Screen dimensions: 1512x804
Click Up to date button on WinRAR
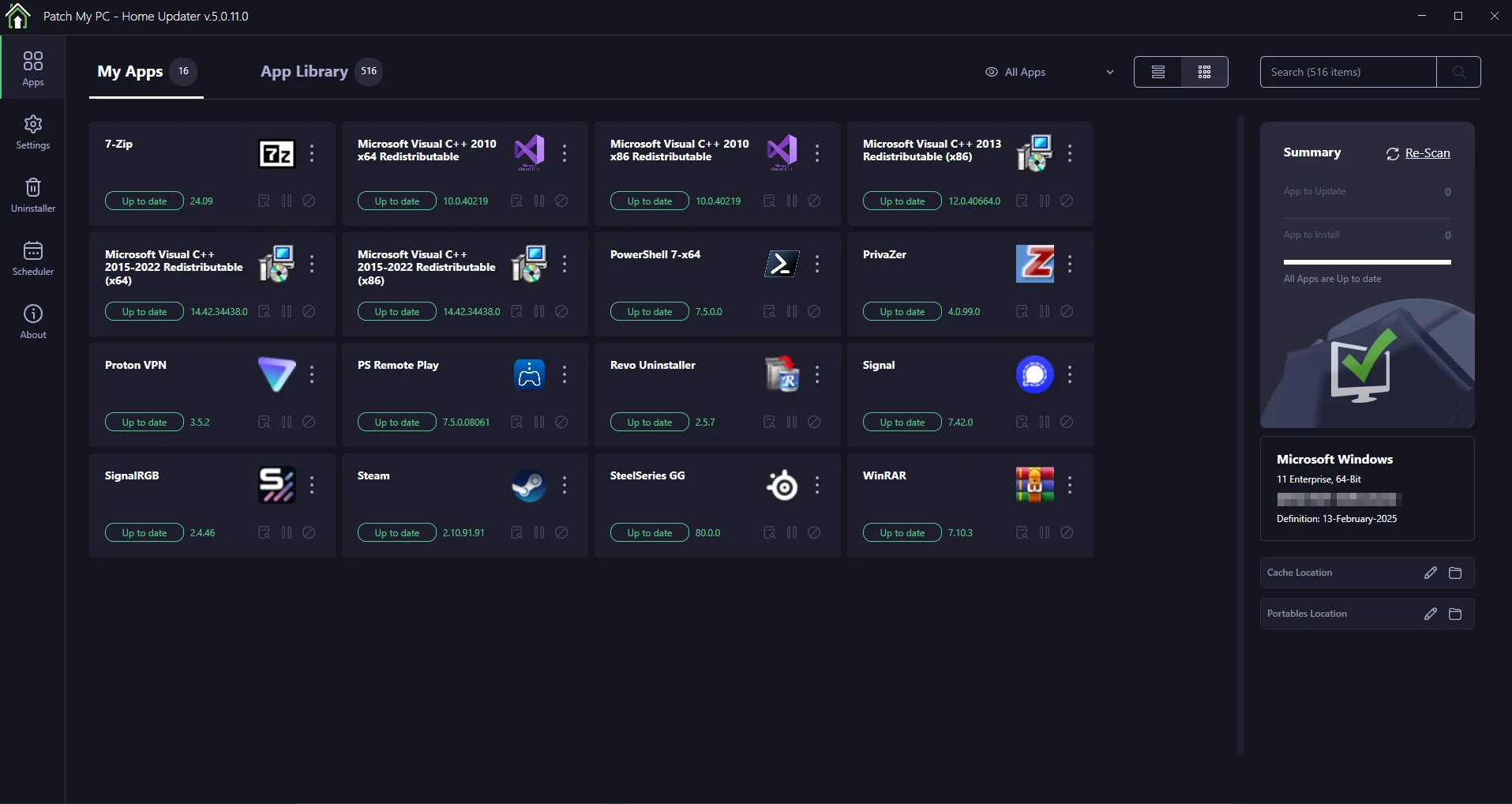tap(902, 533)
